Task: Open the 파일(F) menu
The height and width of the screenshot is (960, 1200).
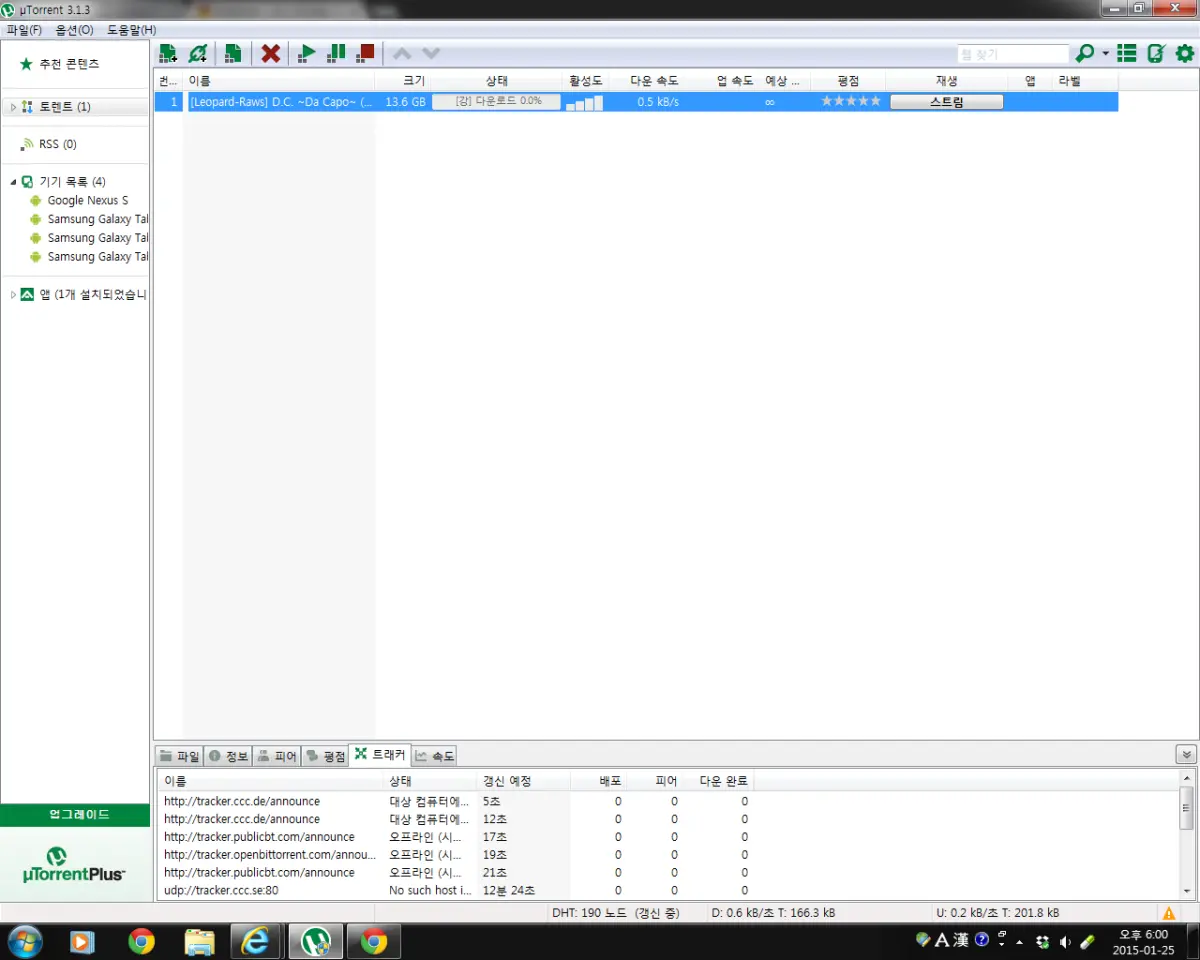Action: pyautogui.click(x=24, y=30)
